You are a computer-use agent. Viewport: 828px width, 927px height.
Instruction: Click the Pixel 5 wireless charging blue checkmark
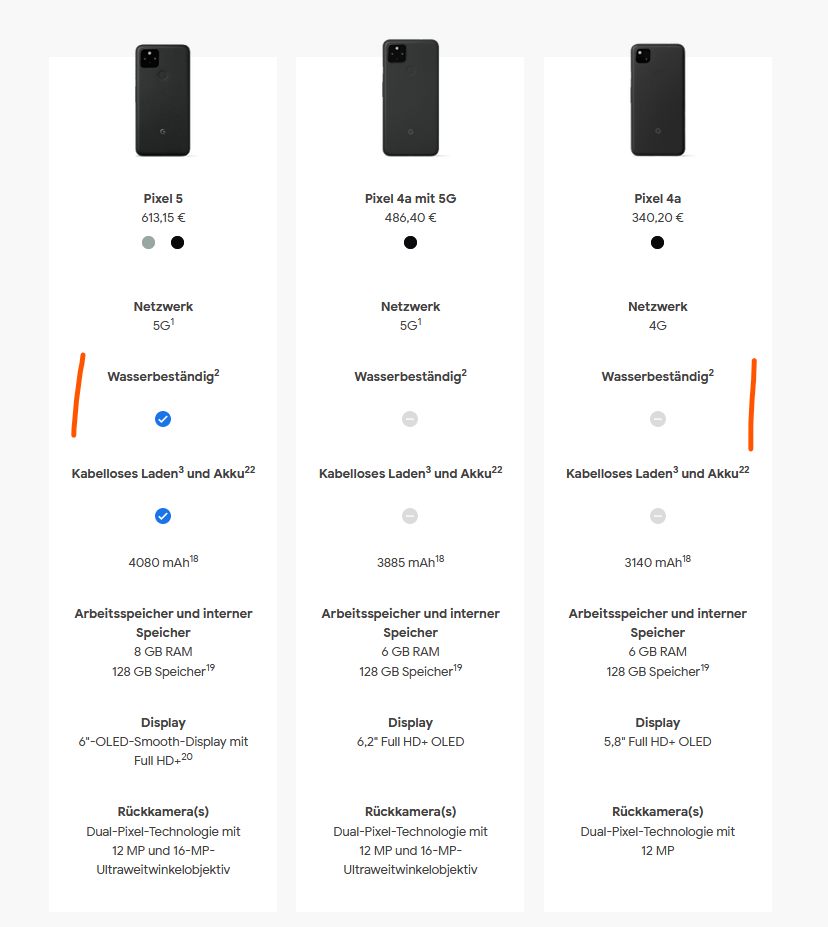[163, 516]
